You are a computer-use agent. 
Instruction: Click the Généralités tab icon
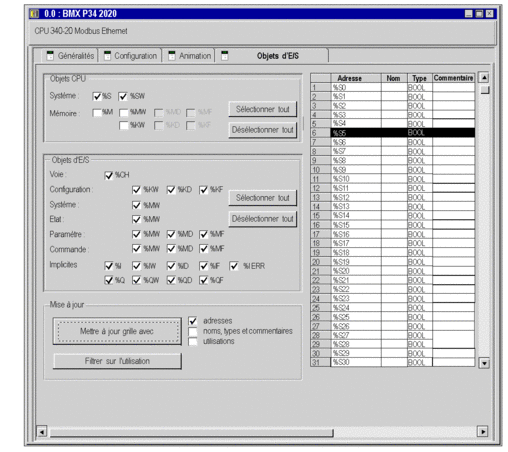[50, 56]
